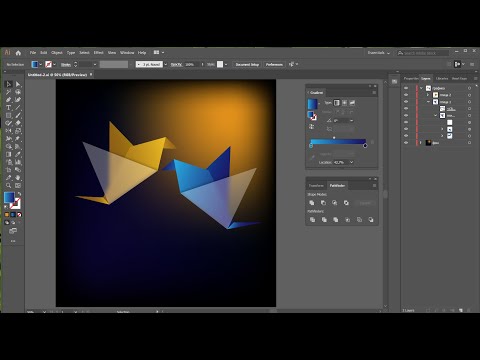The height and width of the screenshot is (360, 480).
Task: Select the Scale tool
Action: [x=18, y=131]
